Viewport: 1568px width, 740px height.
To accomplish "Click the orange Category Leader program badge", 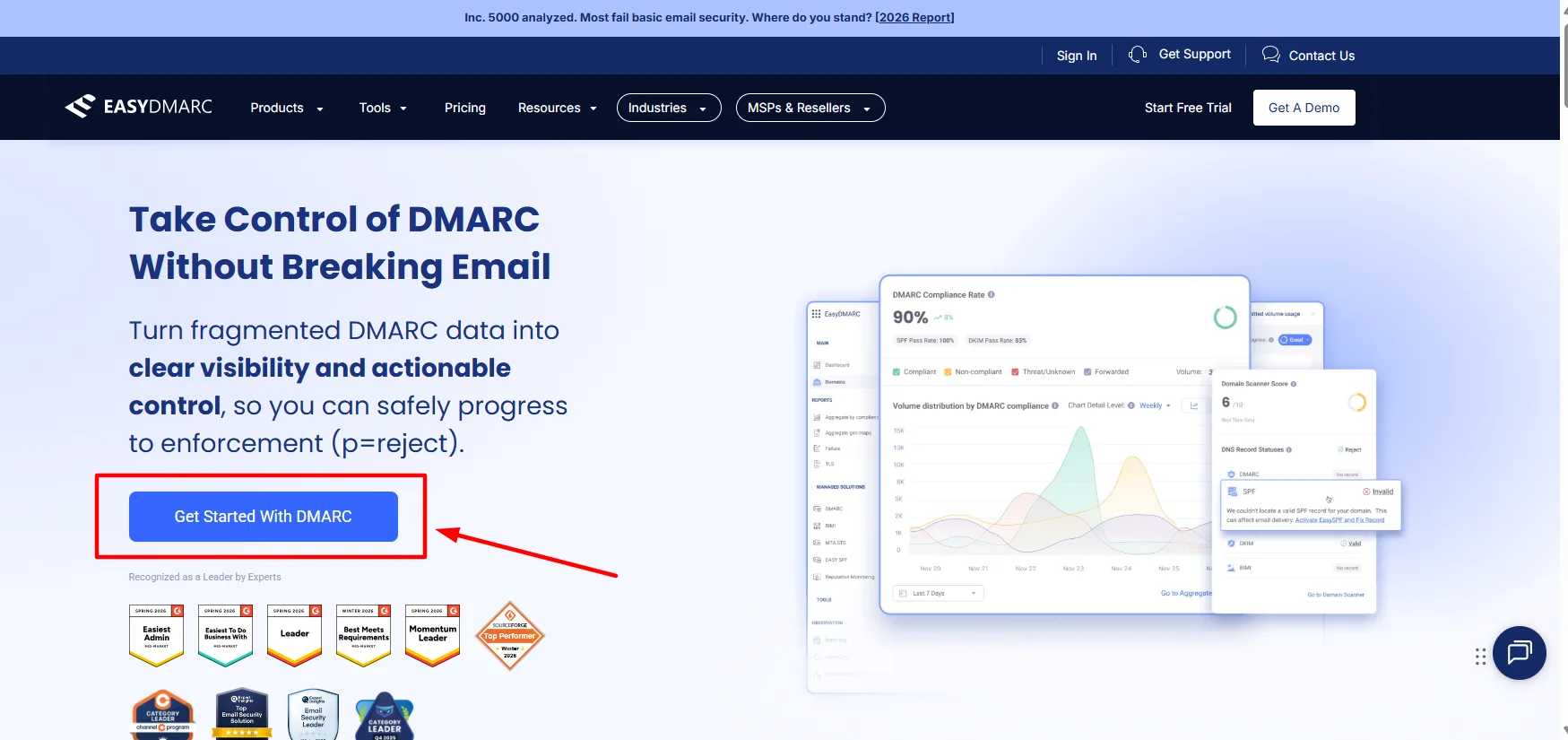I will [163, 715].
